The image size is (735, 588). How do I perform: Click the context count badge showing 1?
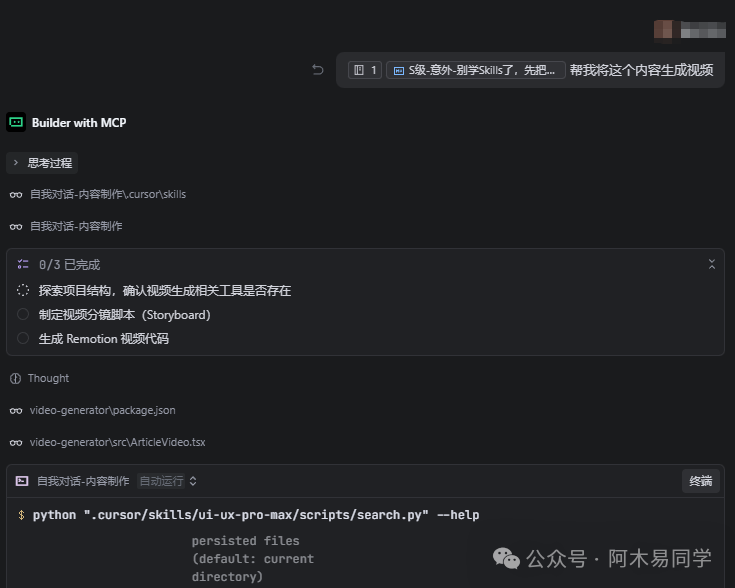click(x=365, y=70)
